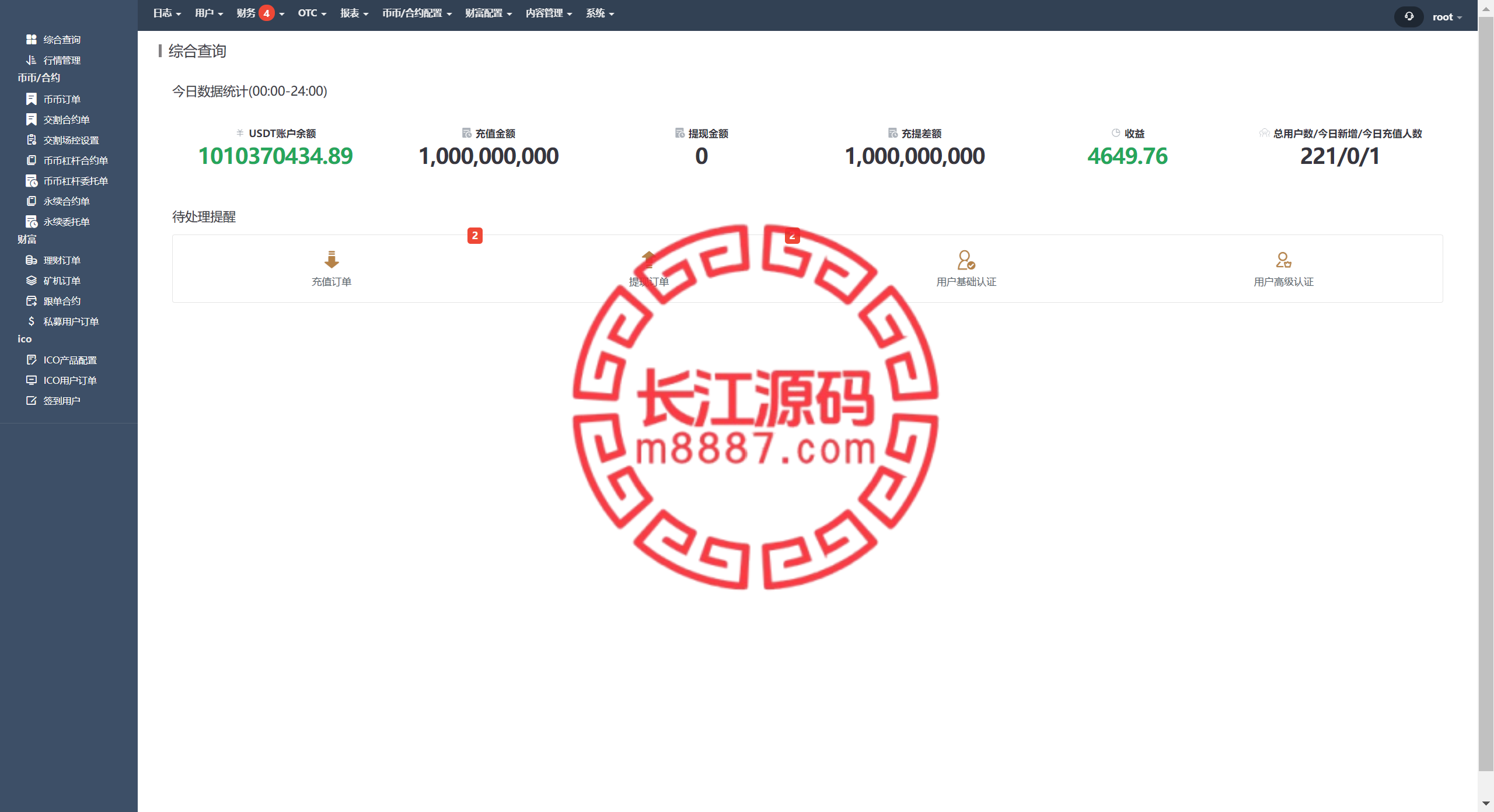
Task: Open the 内容管理 dropdown menu
Action: coord(549,13)
